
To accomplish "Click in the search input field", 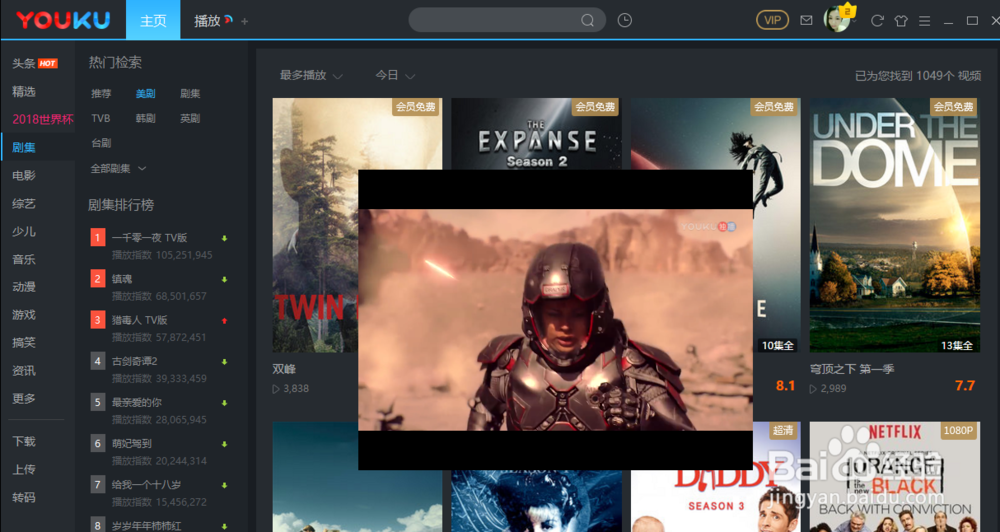I will click(494, 20).
